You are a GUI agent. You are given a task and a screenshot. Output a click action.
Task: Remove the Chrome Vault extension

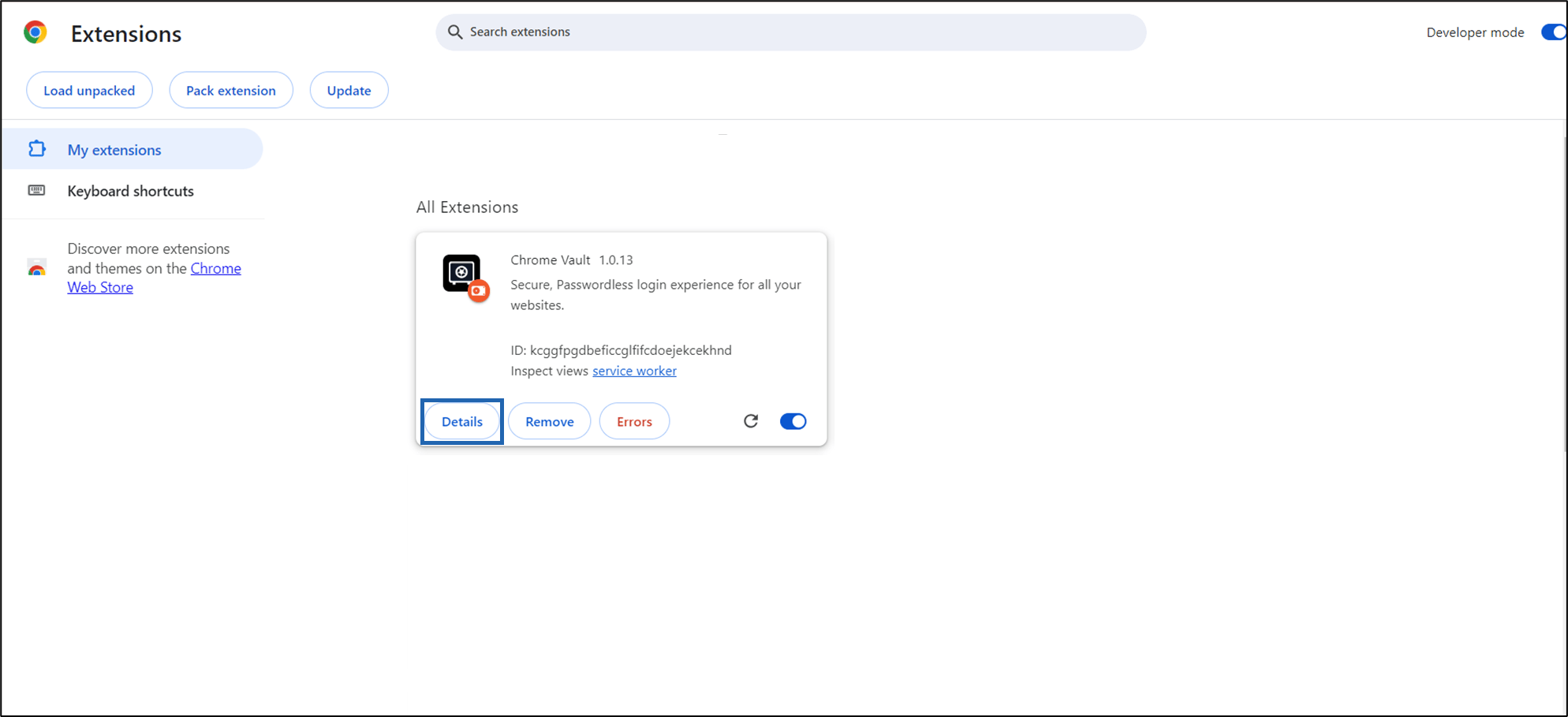tap(550, 421)
